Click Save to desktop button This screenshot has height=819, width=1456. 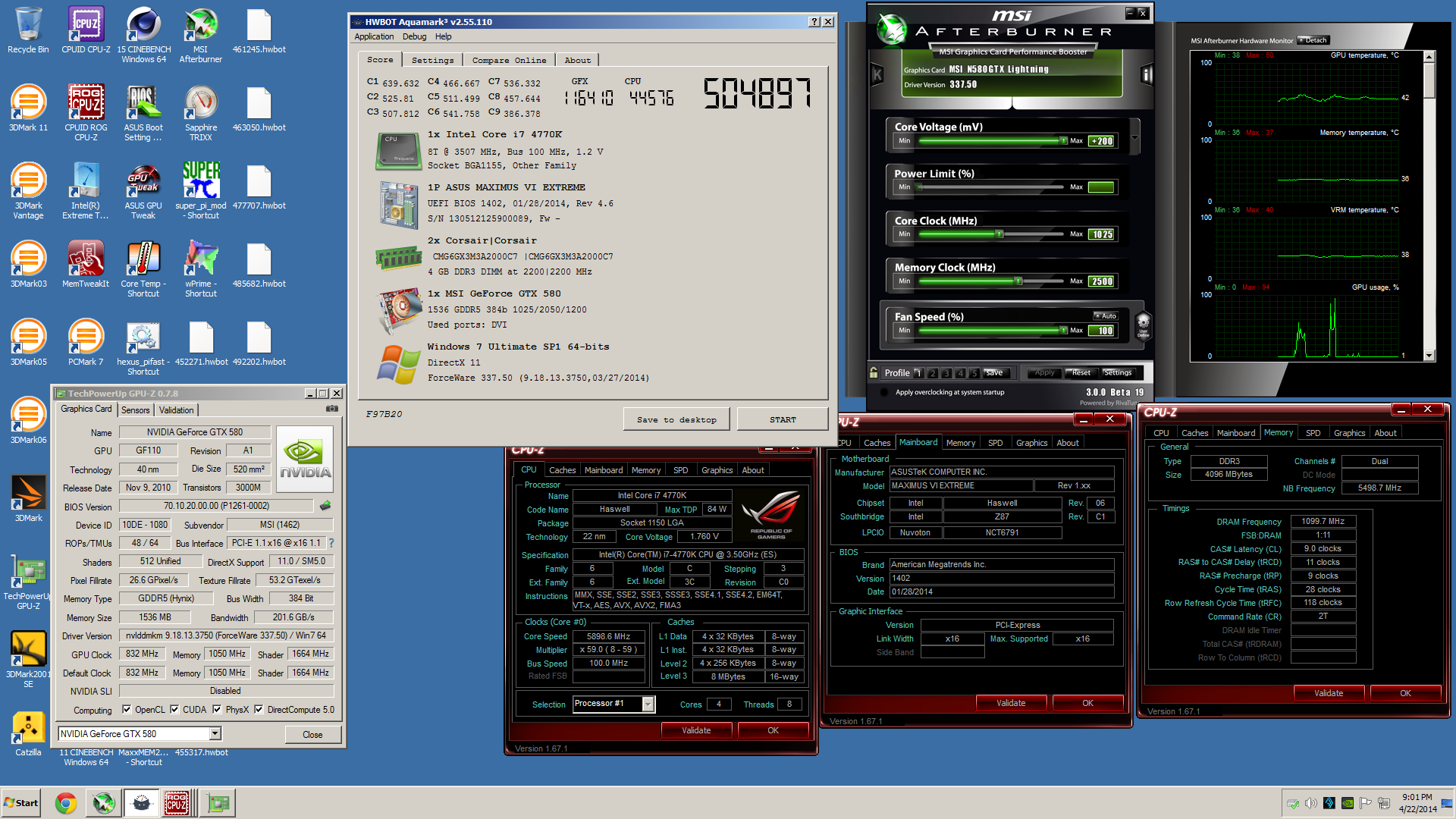(x=676, y=419)
